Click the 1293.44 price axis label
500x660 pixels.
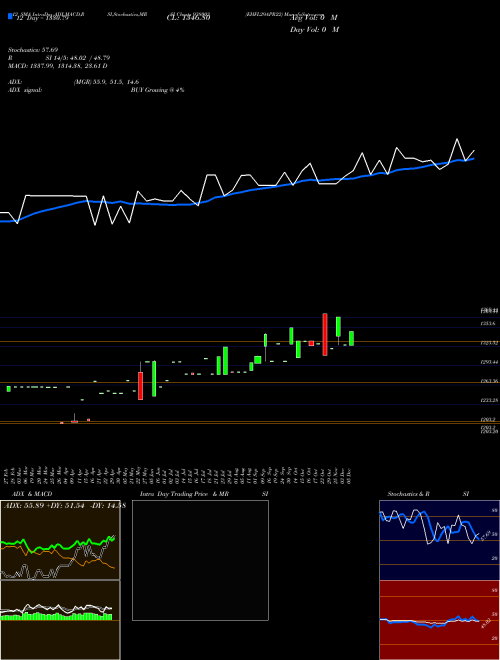pyautogui.click(x=489, y=362)
